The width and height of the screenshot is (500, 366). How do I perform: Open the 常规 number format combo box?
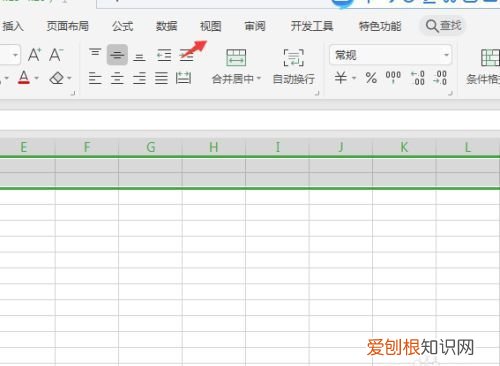tap(390, 55)
